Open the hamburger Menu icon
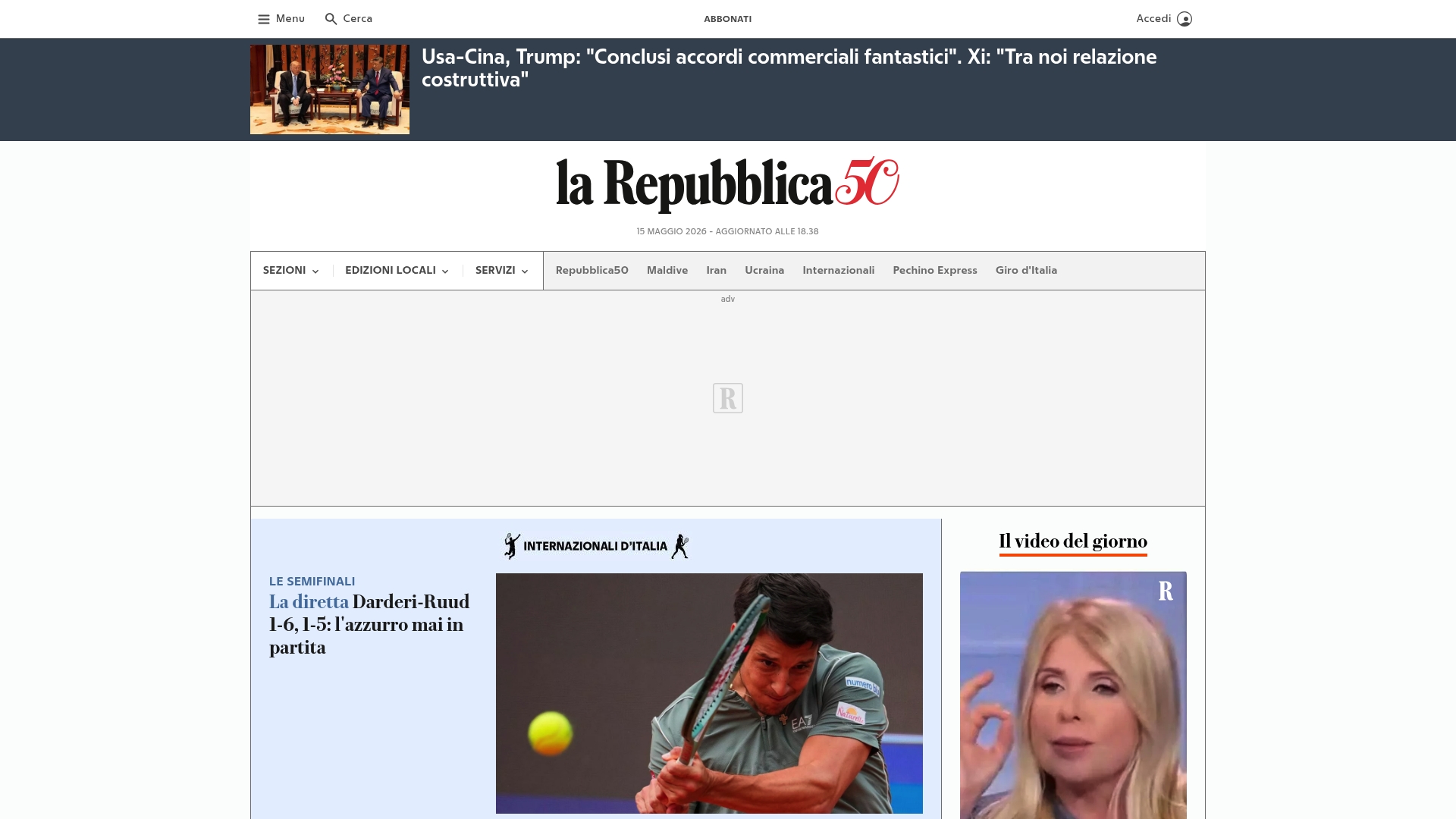 pos(263,19)
